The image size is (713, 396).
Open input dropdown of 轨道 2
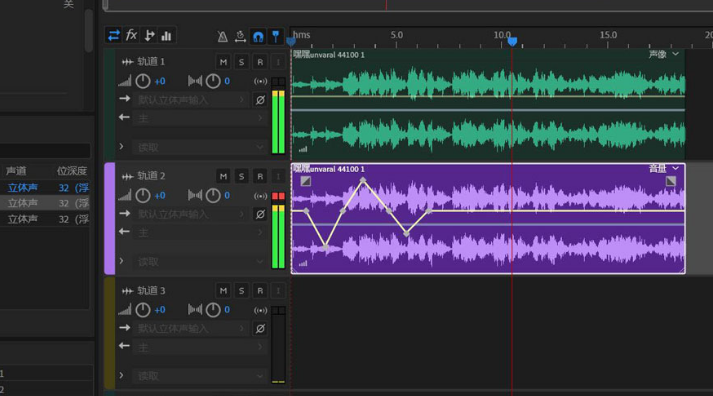191,214
